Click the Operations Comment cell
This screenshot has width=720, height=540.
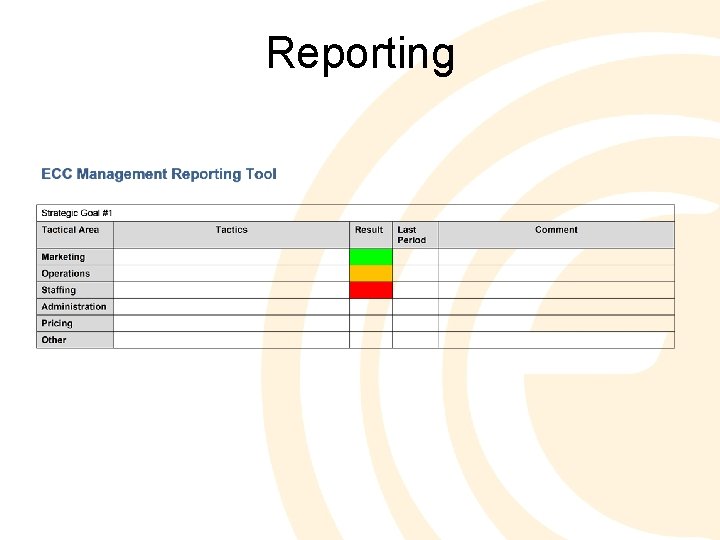click(x=557, y=274)
